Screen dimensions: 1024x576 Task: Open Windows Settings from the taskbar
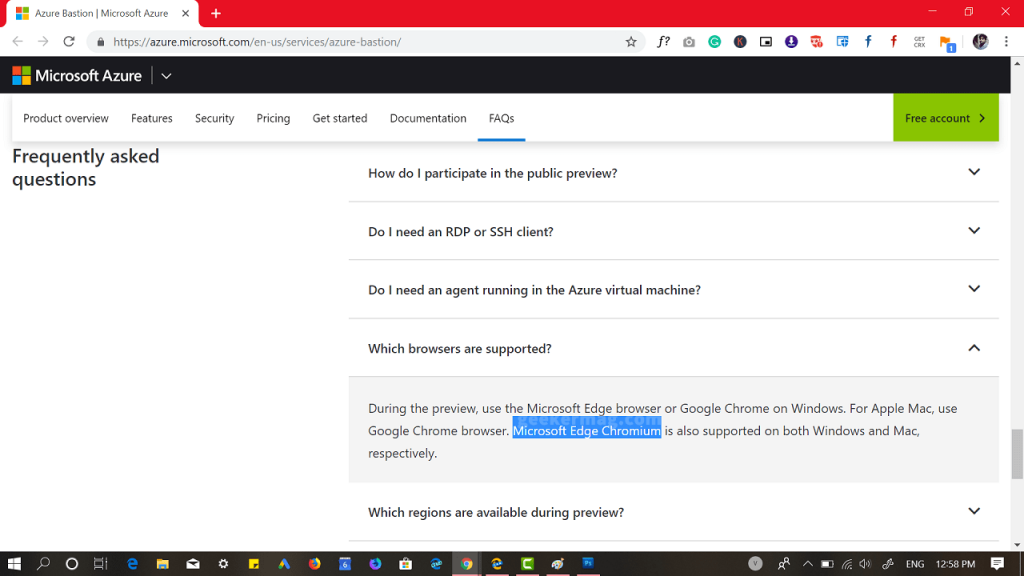click(223, 564)
